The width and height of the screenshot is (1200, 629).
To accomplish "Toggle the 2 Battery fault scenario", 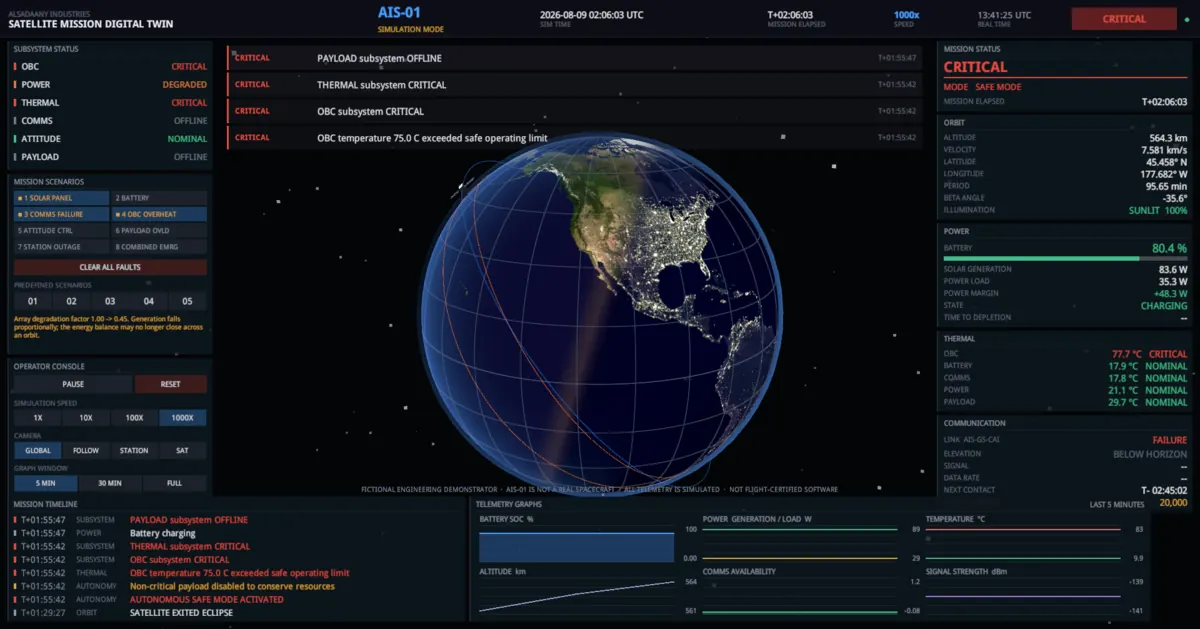I will (159, 198).
